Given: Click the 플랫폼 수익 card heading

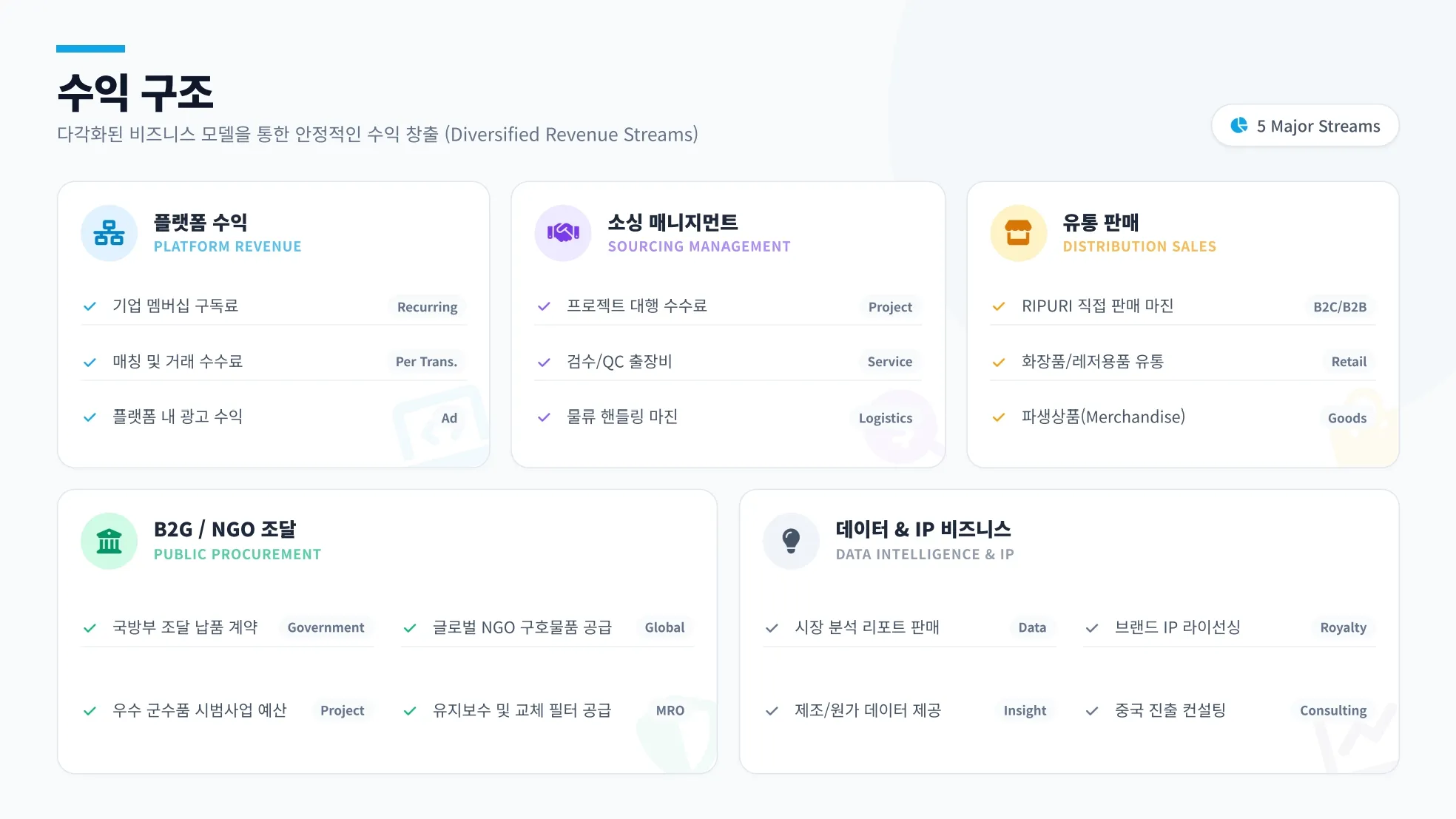Looking at the screenshot, I should click(200, 222).
